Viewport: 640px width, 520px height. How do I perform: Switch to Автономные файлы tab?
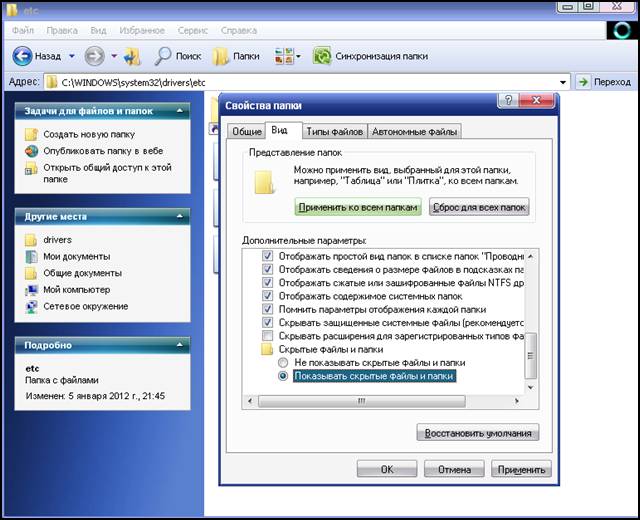(x=414, y=131)
